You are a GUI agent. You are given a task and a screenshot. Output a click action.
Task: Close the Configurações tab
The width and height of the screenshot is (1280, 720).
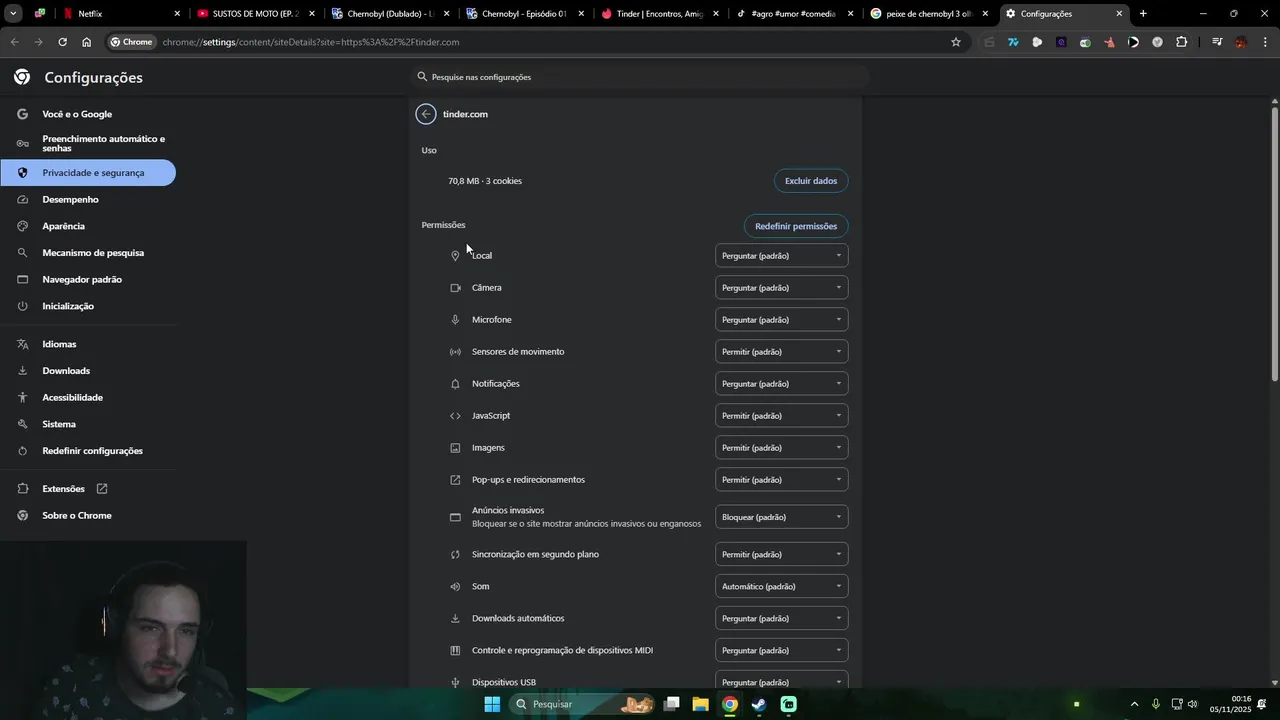pos(1119,14)
